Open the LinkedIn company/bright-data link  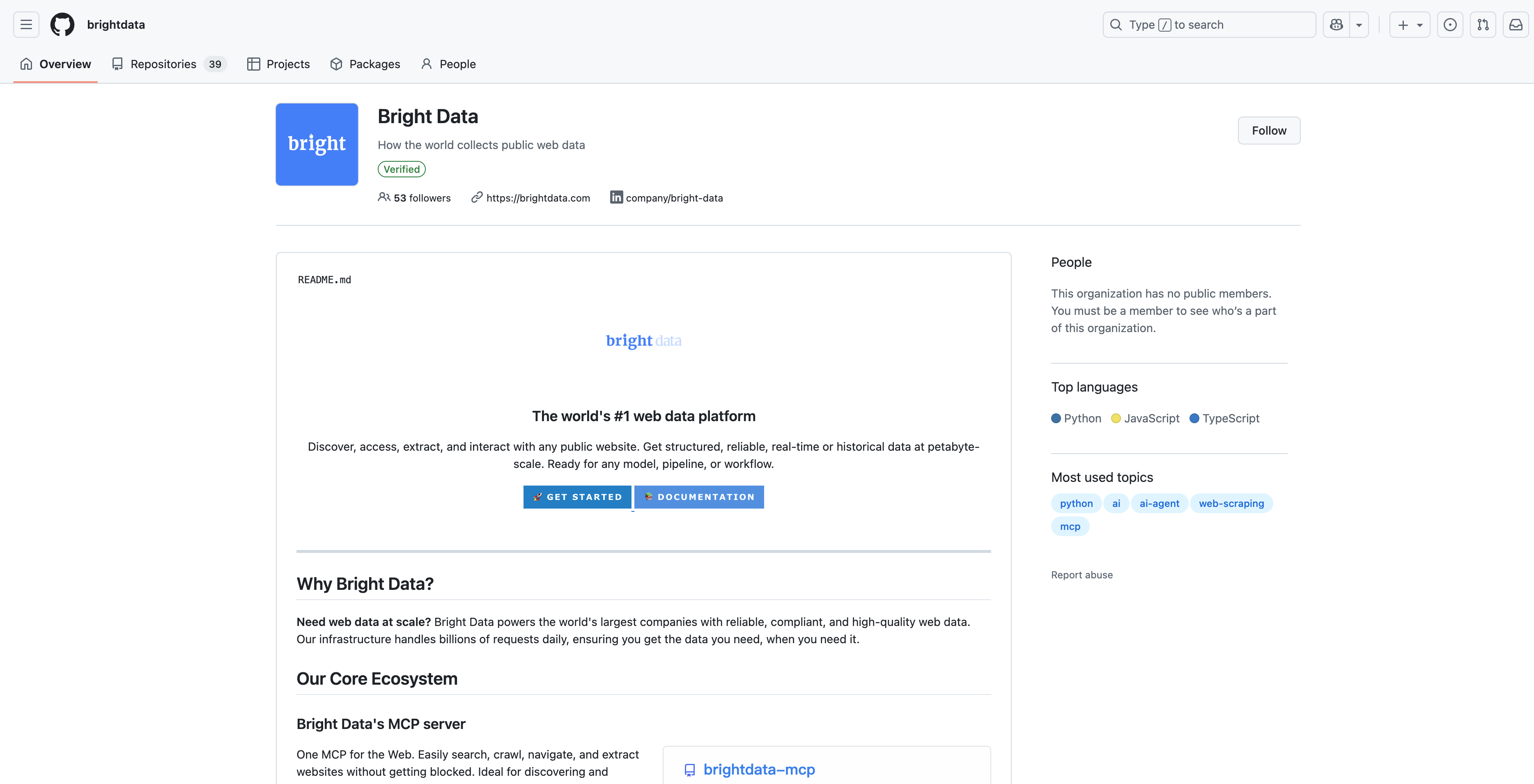pyautogui.click(x=674, y=197)
